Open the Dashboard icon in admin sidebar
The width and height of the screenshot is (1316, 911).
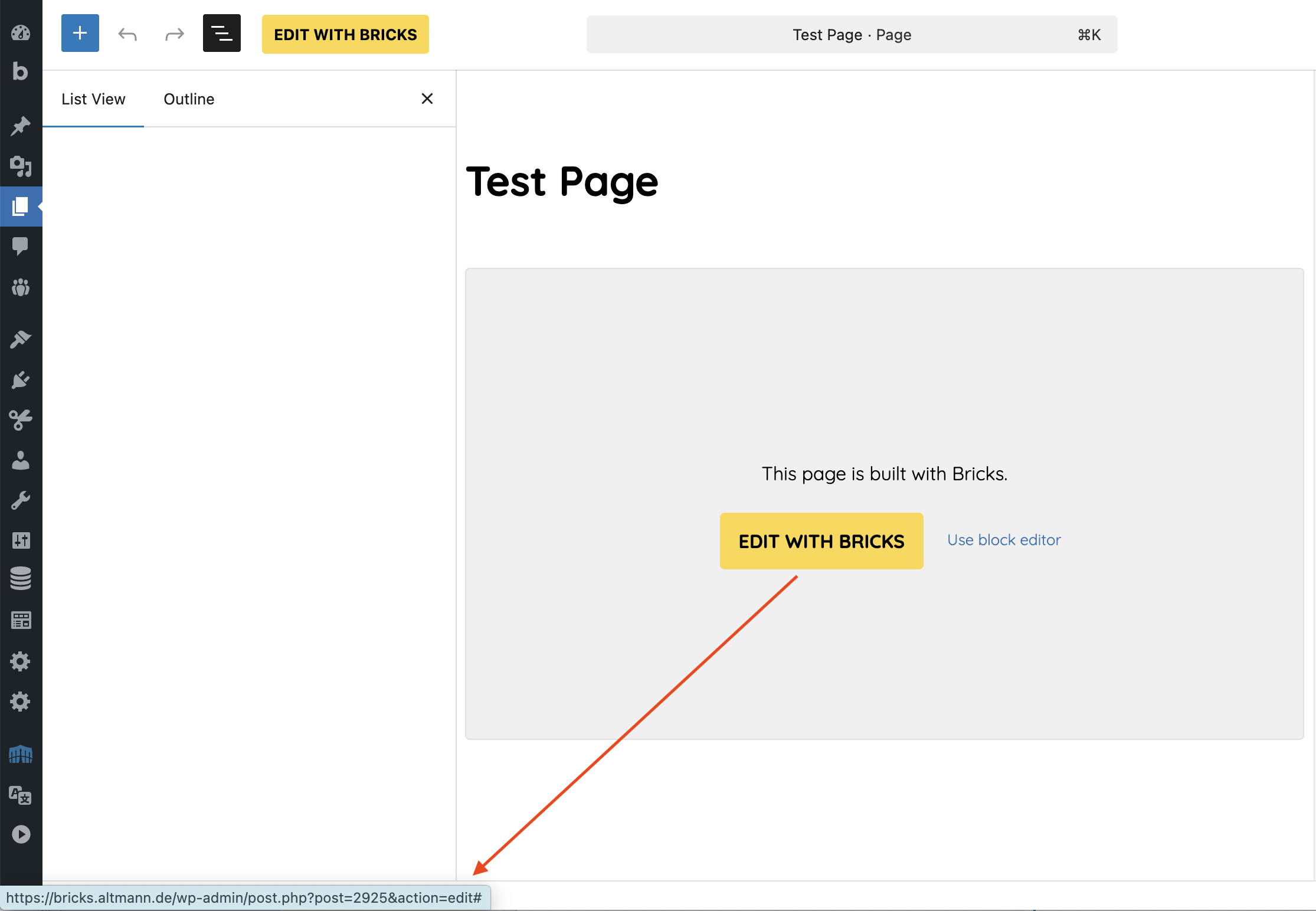point(21,33)
